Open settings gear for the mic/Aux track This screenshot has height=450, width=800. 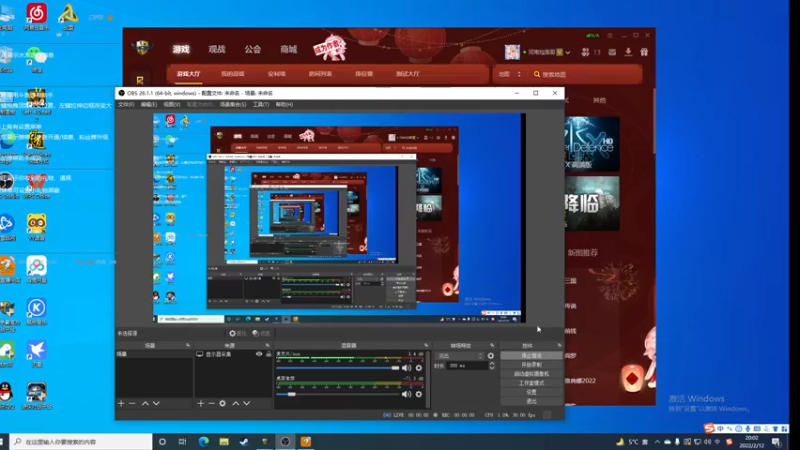pos(419,368)
